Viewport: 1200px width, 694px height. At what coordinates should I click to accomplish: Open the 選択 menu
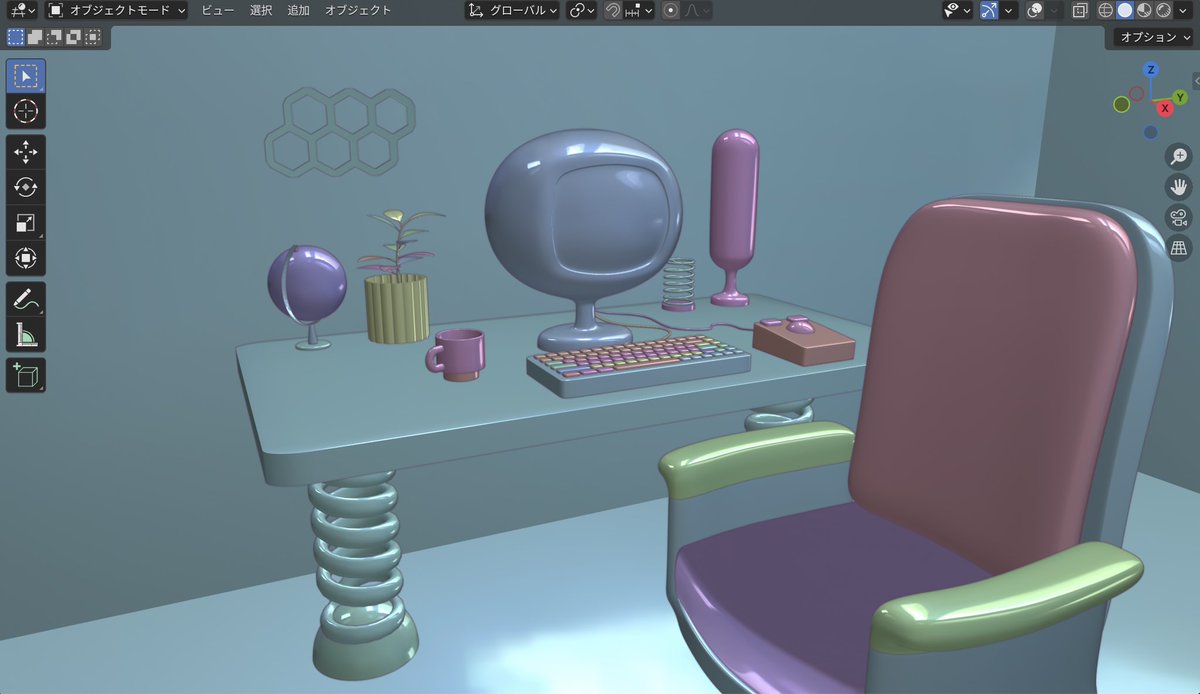tap(260, 10)
